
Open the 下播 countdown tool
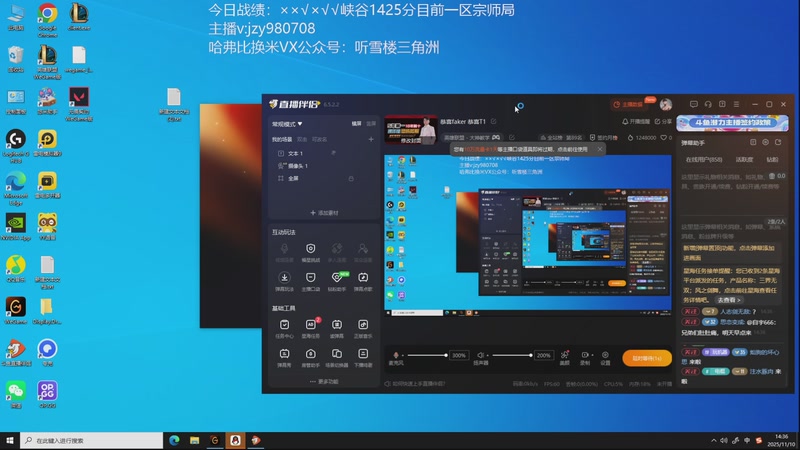point(363,358)
